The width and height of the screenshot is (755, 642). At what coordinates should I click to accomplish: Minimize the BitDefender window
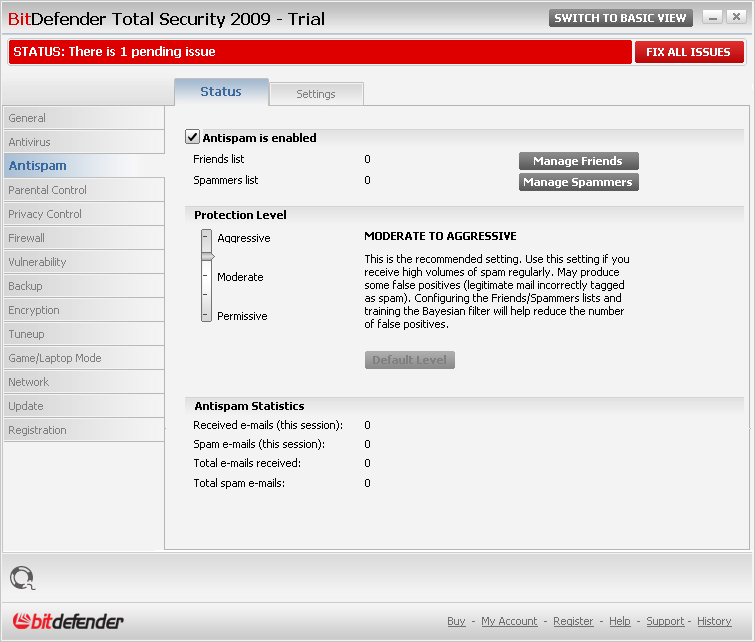(x=713, y=17)
